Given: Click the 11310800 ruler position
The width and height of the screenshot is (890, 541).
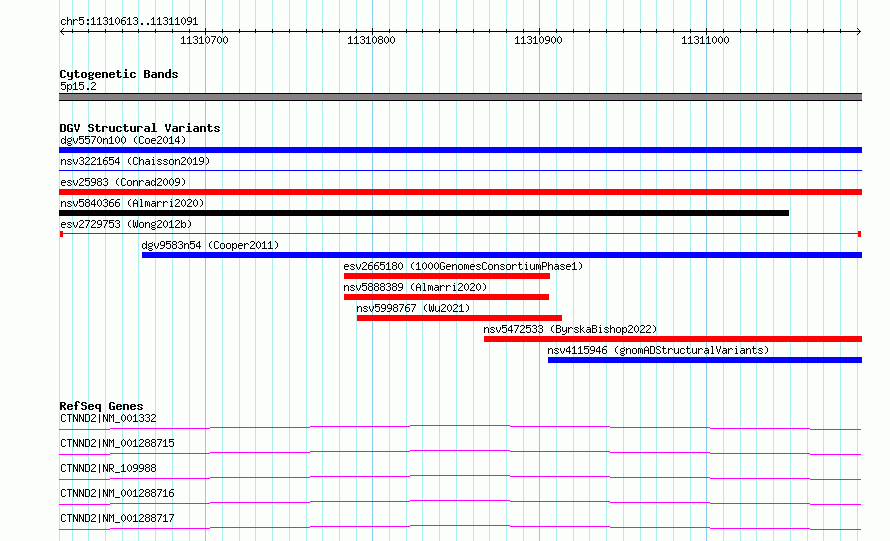Looking at the screenshot, I should (371, 40).
